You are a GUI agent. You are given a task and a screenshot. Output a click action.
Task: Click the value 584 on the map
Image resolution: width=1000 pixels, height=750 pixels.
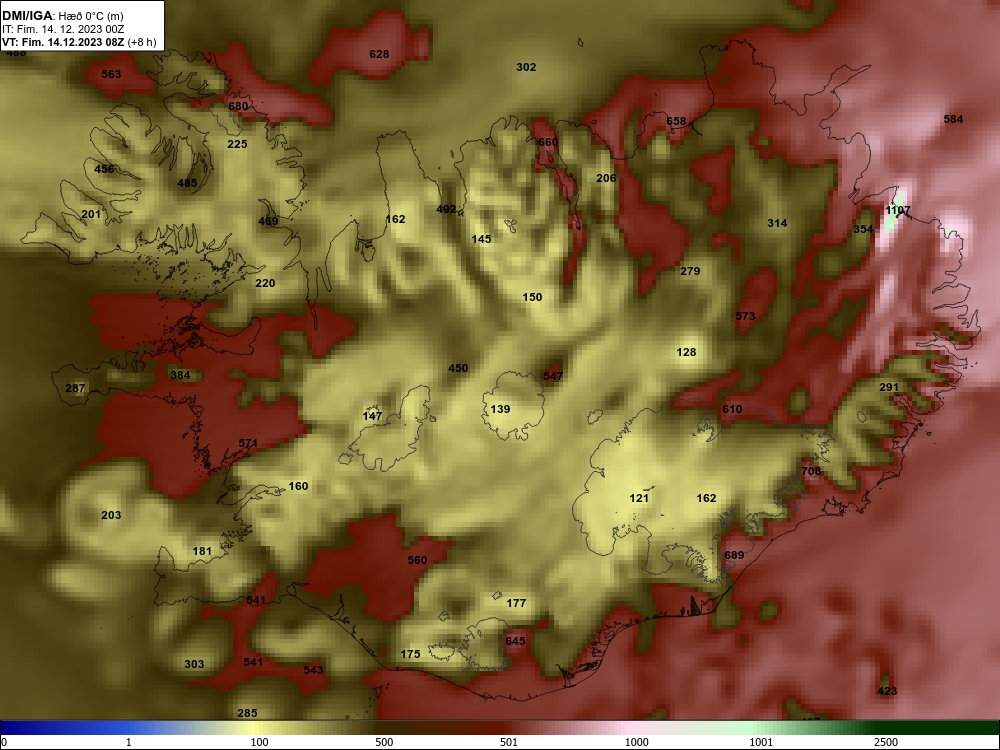coord(953,119)
